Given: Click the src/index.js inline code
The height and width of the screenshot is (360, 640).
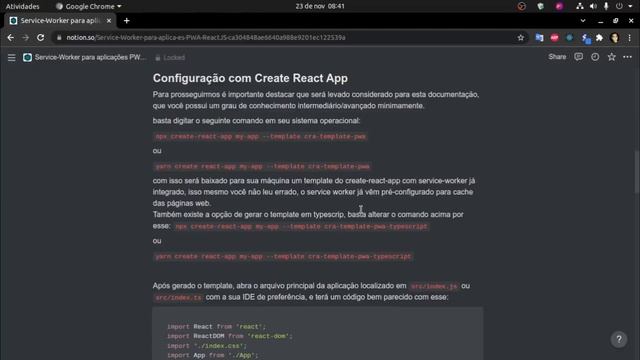Looking at the screenshot, I should coord(433,286).
